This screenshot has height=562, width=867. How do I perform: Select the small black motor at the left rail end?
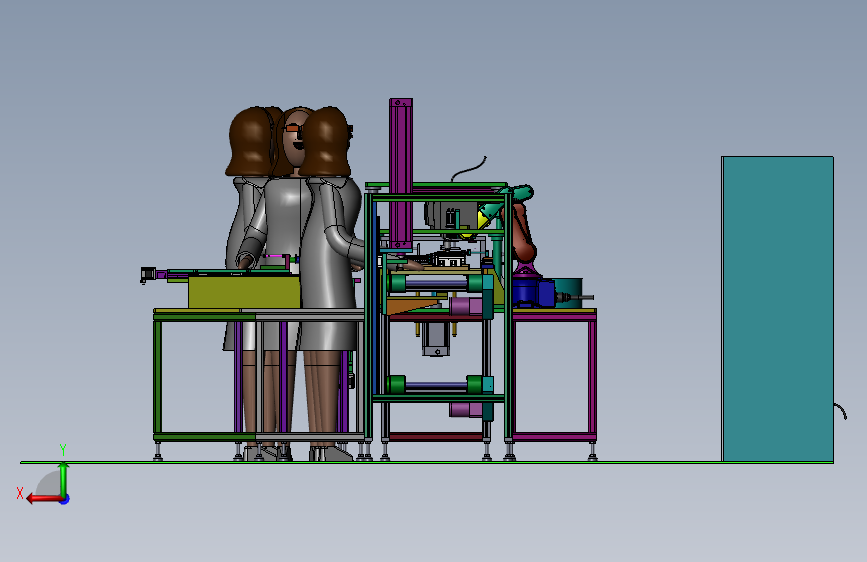click(x=148, y=274)
